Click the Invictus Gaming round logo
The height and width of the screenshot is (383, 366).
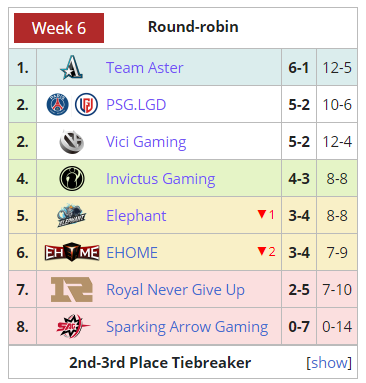pyautogui.click(x=72, y=179)
